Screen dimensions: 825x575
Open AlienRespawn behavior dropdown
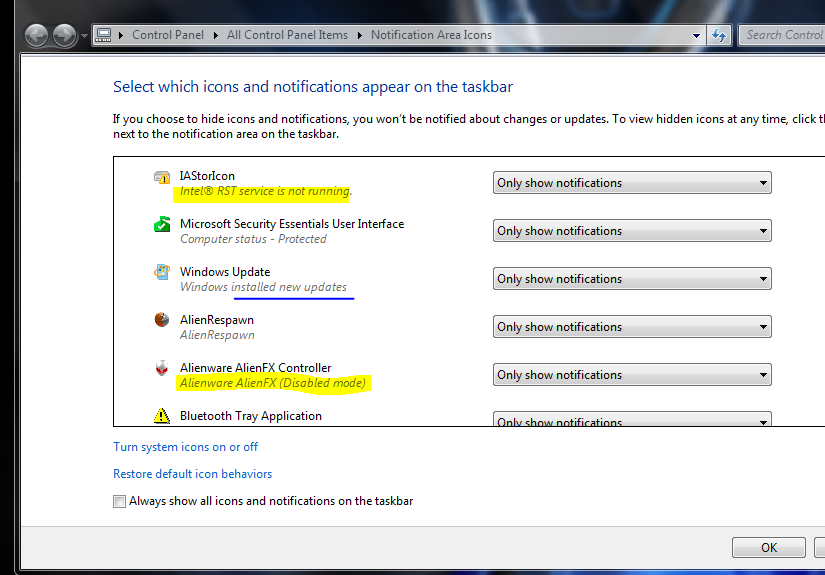tap(632, 327)
